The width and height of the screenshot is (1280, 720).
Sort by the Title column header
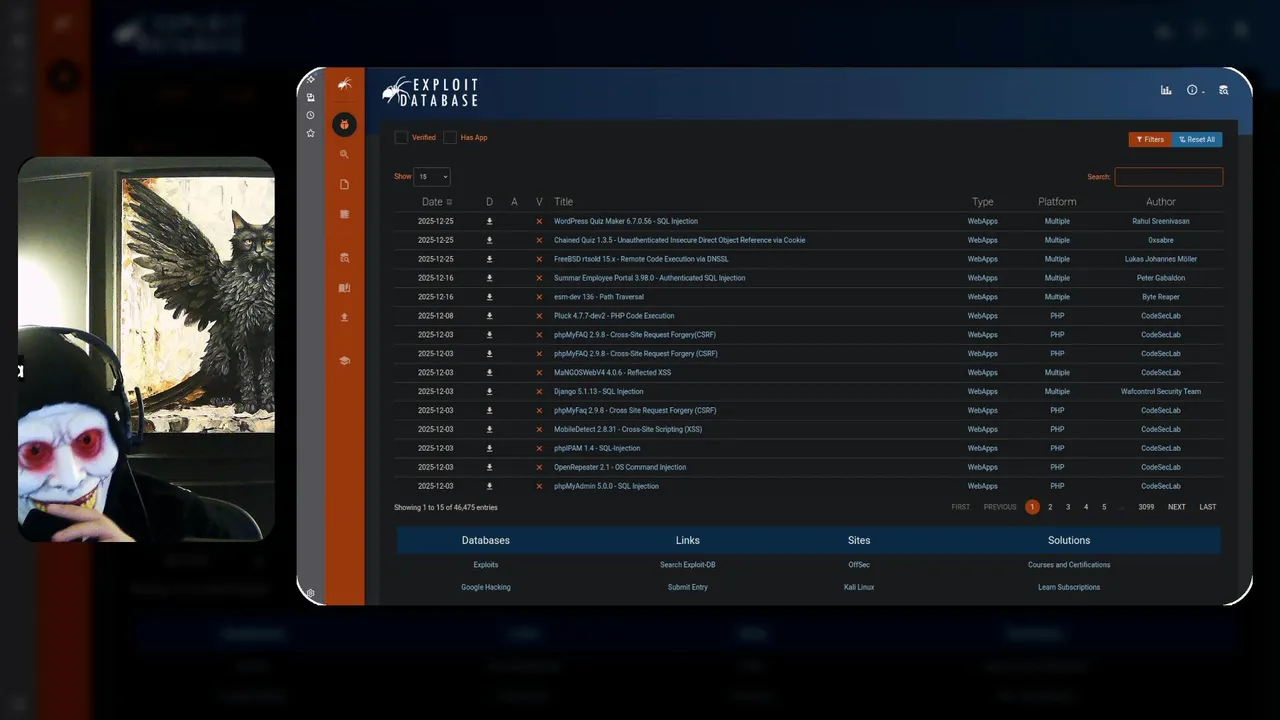tap(563, 202)
